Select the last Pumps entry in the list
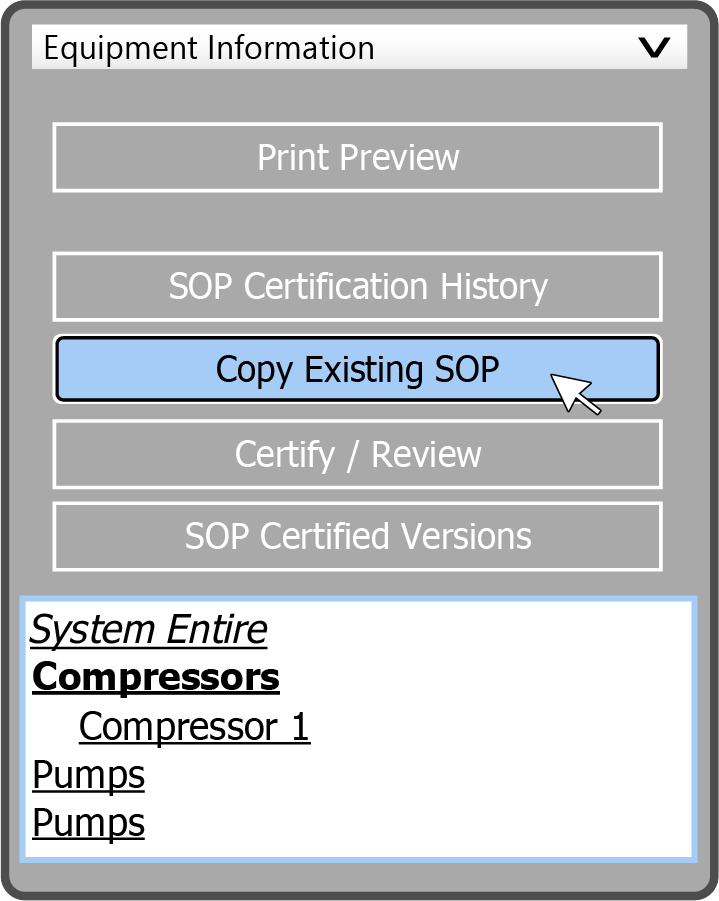Viewport: 719px width, 901px height. point(88,823)
